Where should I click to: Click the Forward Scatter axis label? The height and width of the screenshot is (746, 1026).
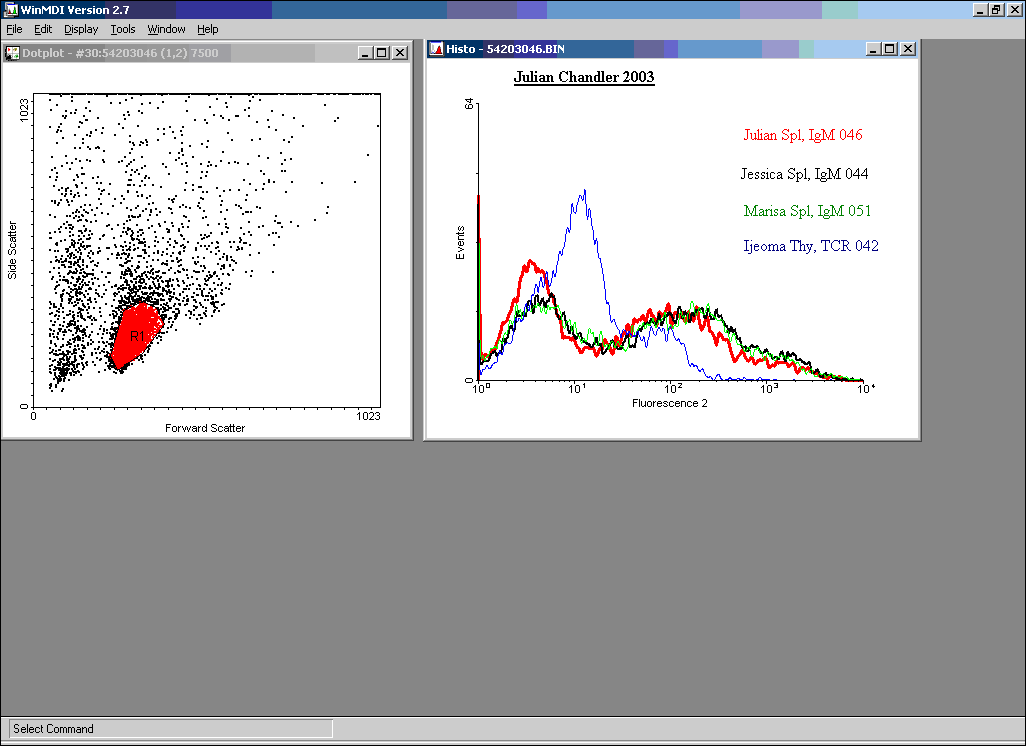(x=204, y=428)
